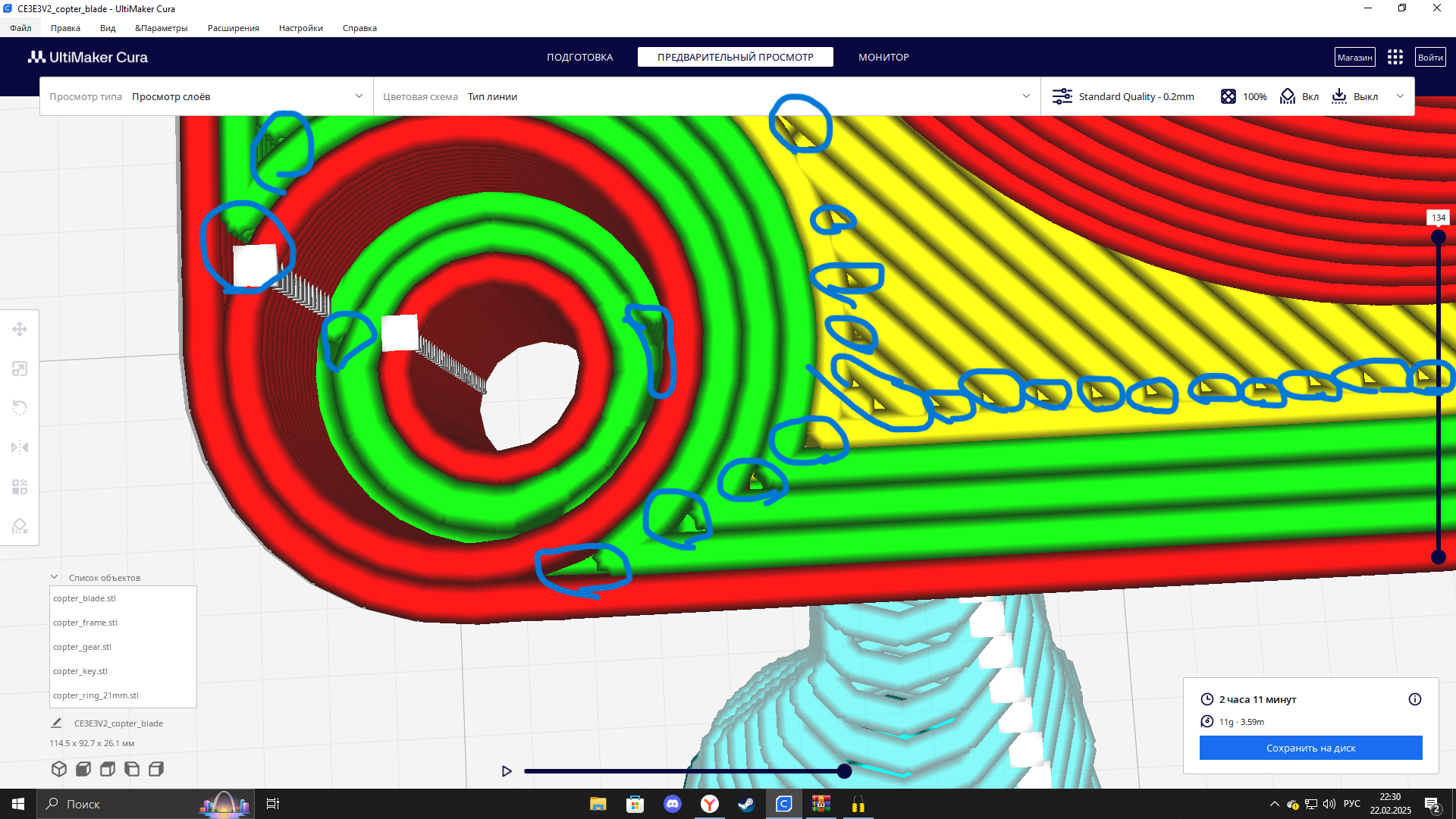Switch to the ПОДГОТОВКА stage tab
The width and height of the screenshot is (1456, 819).
tap(579, 58)
